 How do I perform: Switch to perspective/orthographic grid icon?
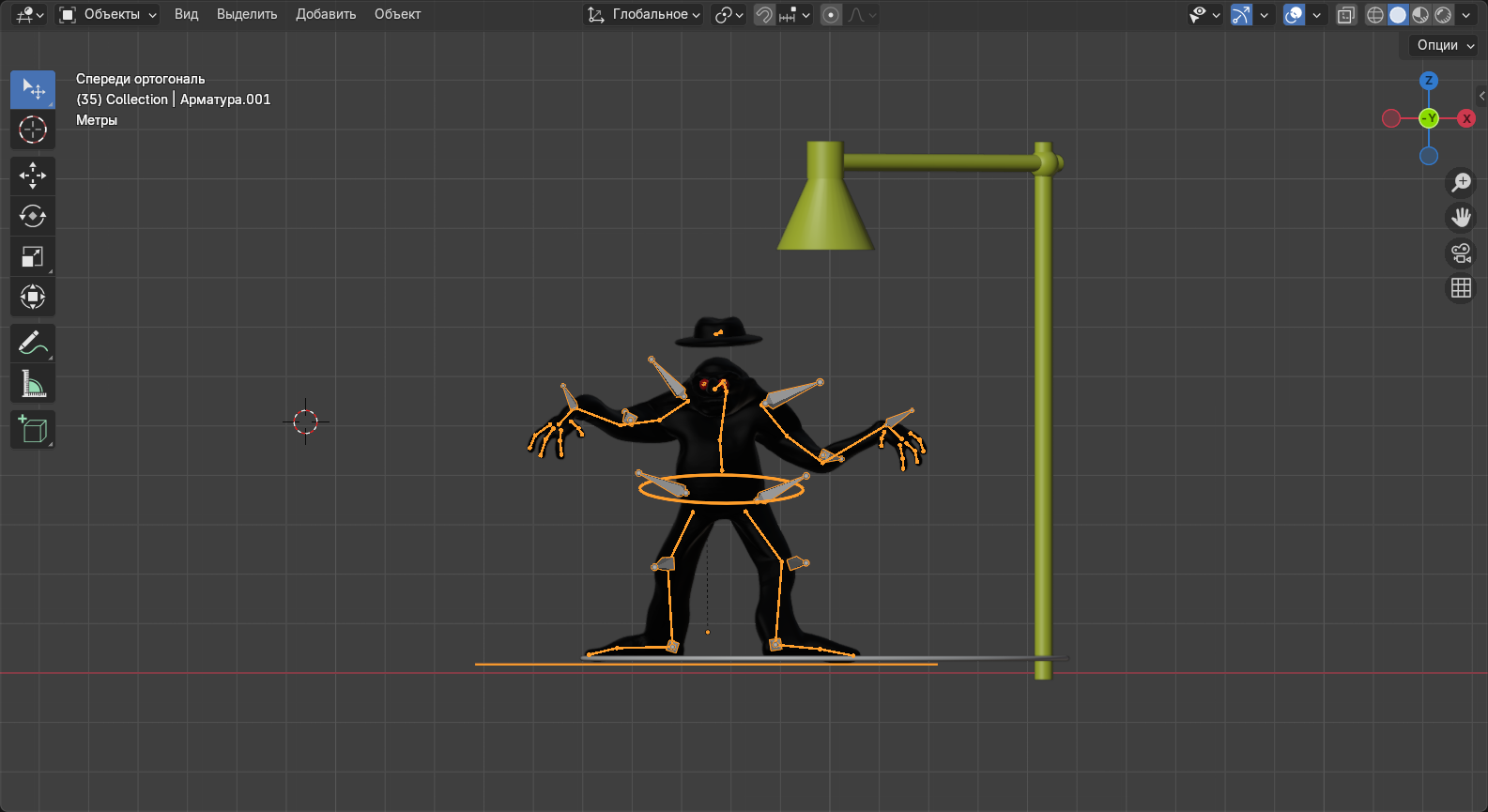click(x=1461, y=288)
